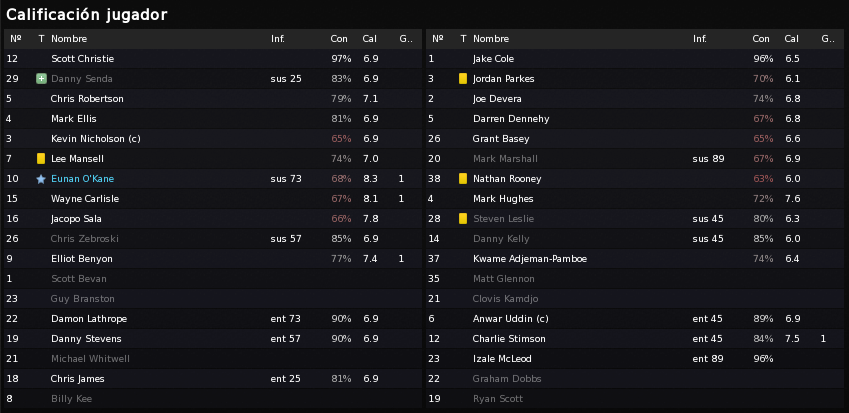Sort right table by Inf. column
The image size is (849, 413).
[700, 39]
